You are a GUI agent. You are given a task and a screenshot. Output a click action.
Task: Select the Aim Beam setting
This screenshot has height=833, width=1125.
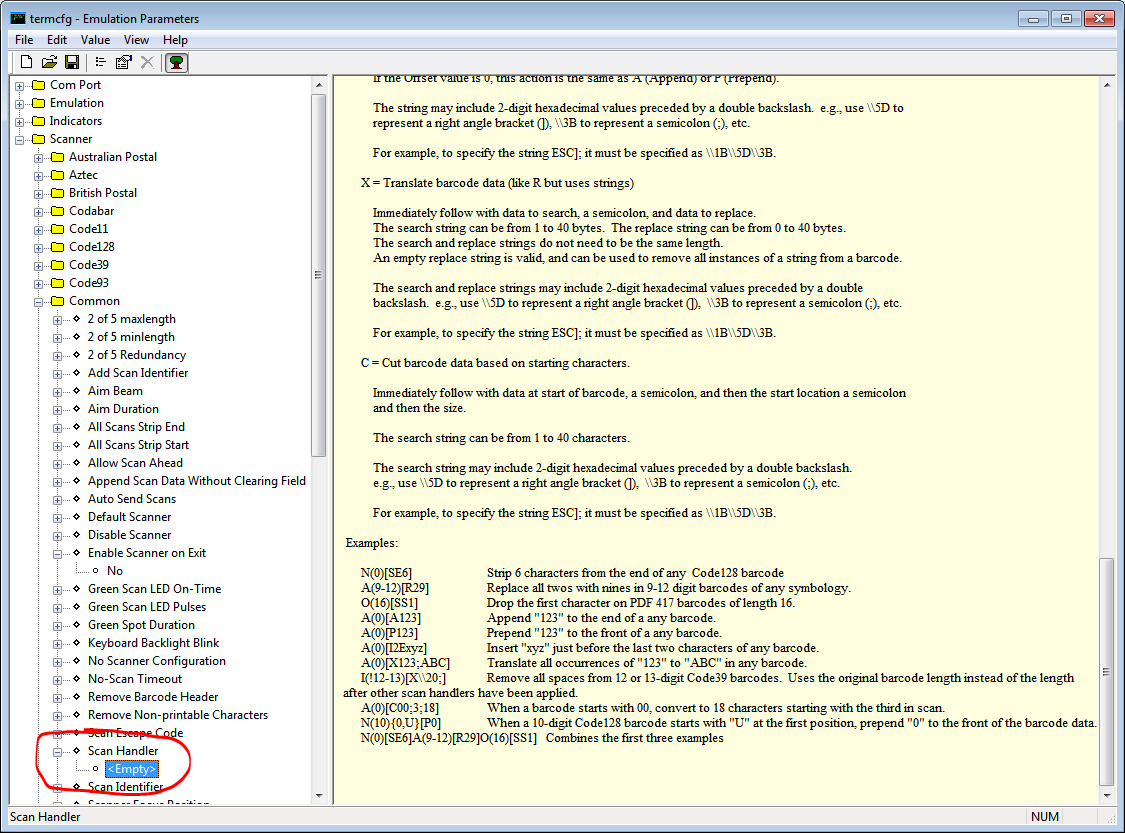point(115,390)
